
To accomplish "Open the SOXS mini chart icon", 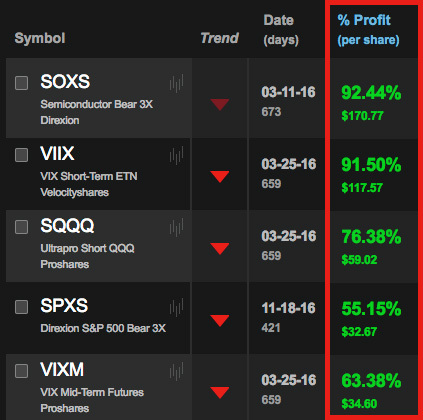I will [x=176, y=83].
